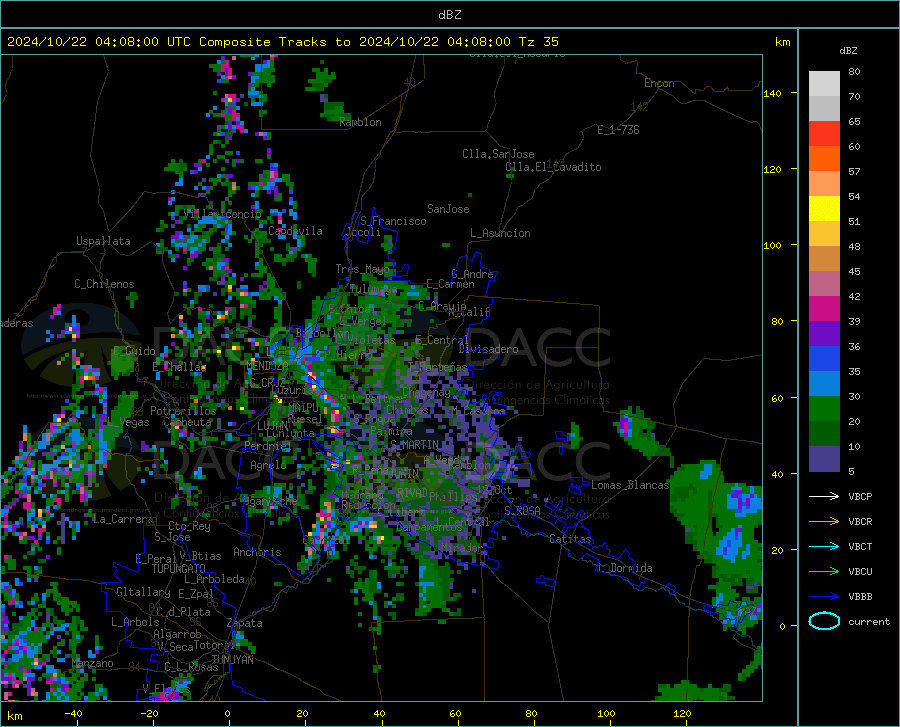Click the Potrerillos map label
Viewport: 900px width, 727px height.
pos(183,411)
